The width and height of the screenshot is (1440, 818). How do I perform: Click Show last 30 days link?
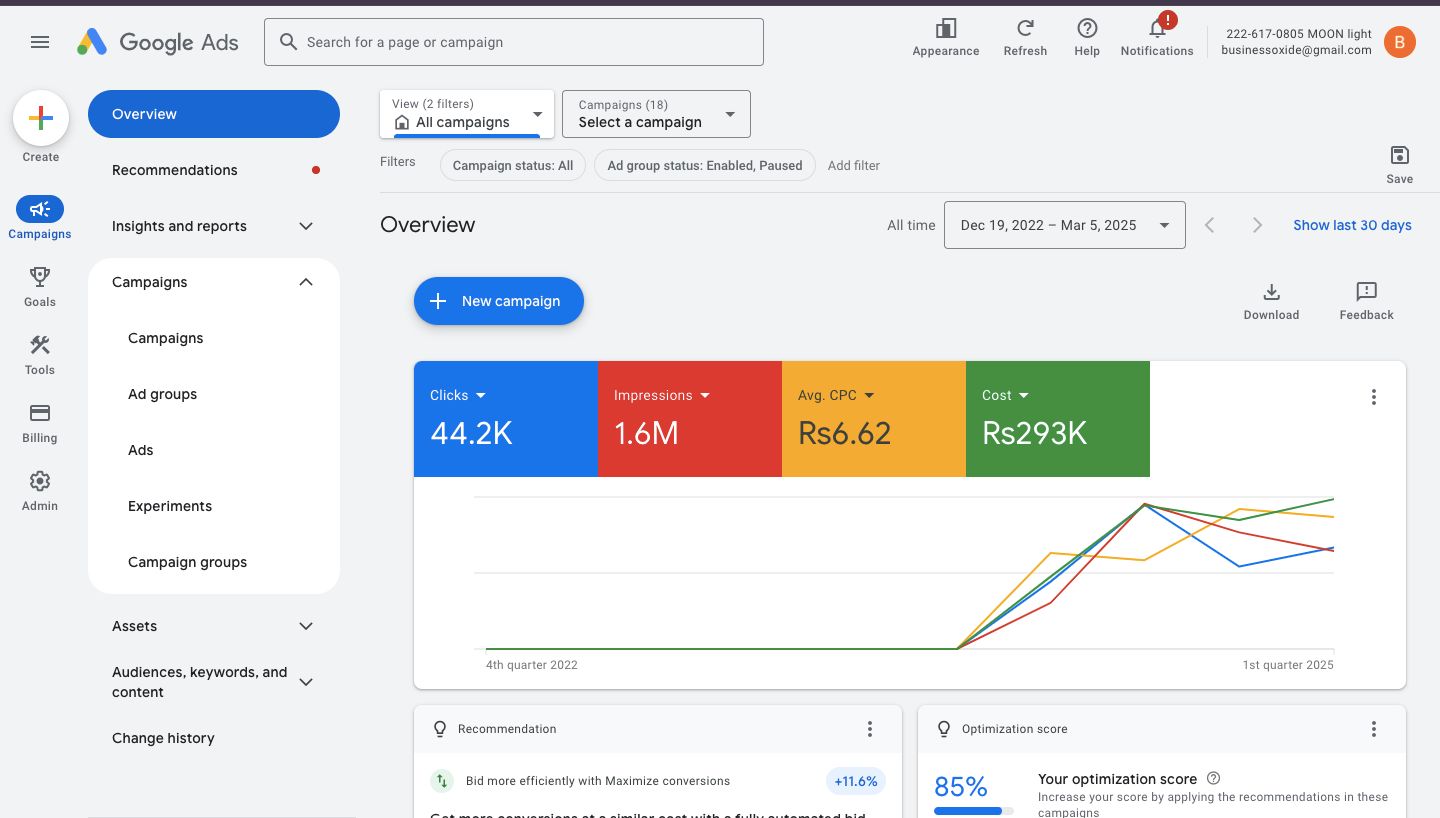point(1352,225)
